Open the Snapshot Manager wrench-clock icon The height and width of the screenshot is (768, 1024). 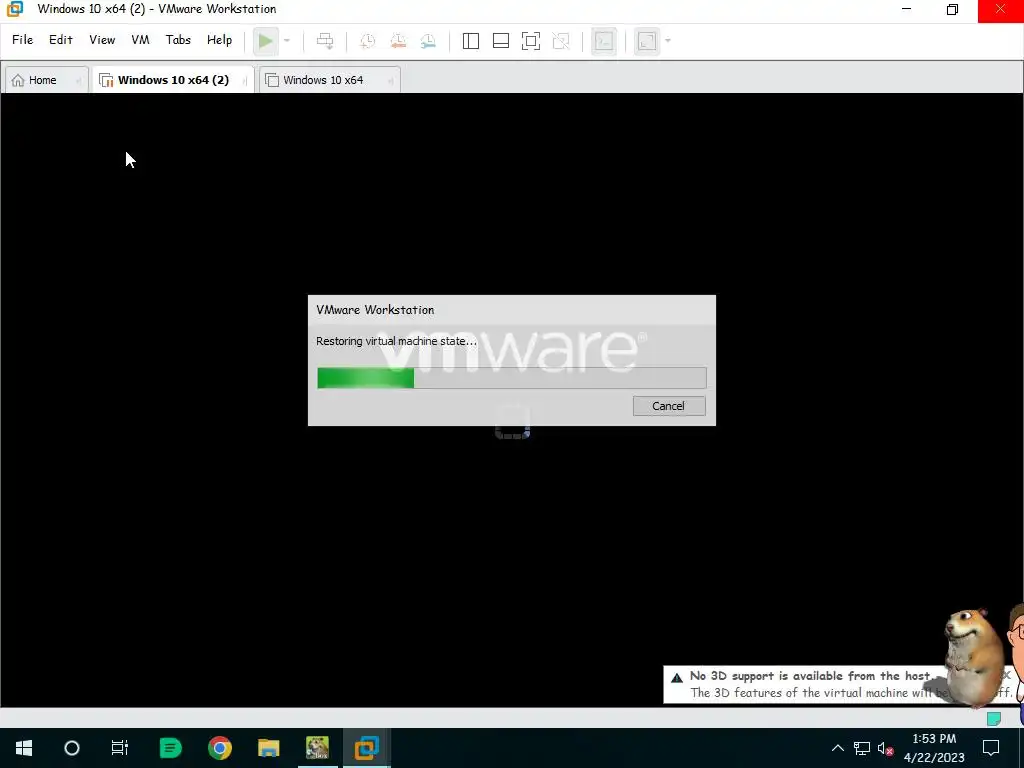coord(428,41)
